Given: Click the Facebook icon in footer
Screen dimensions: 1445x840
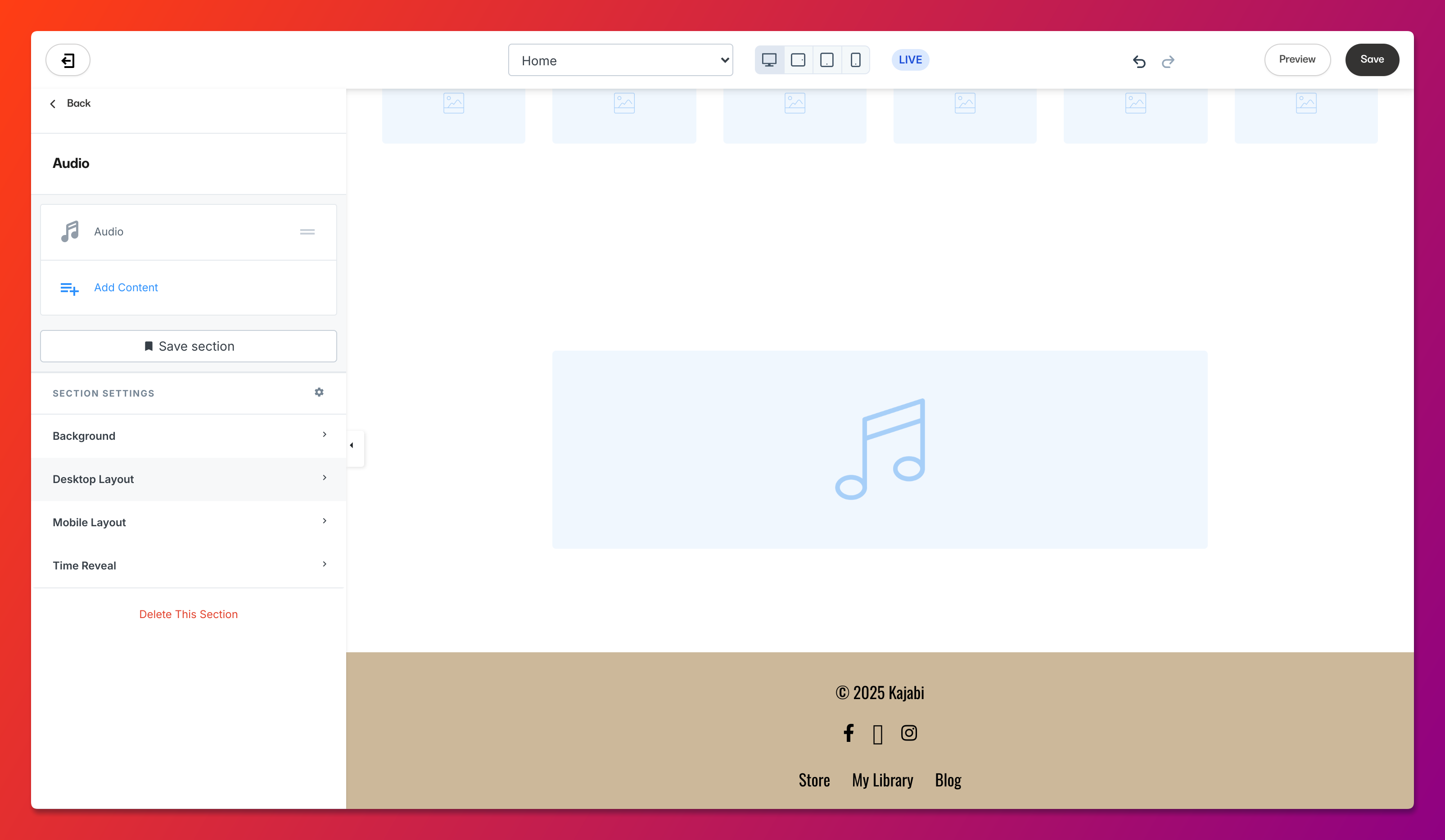Looking at the screenshot, I should (x=849, y=733).
